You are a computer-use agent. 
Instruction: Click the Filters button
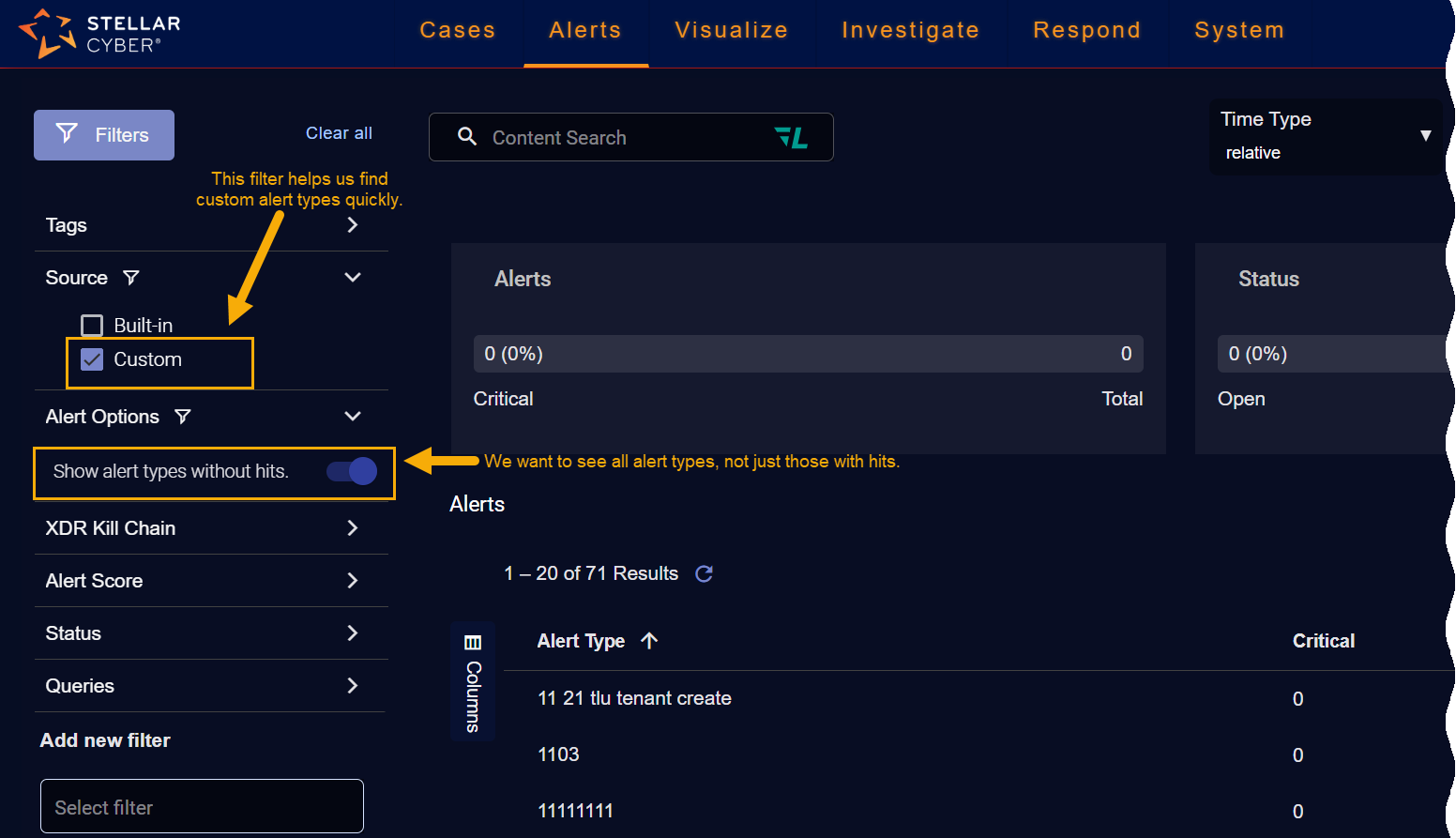(x=104, y=135)
